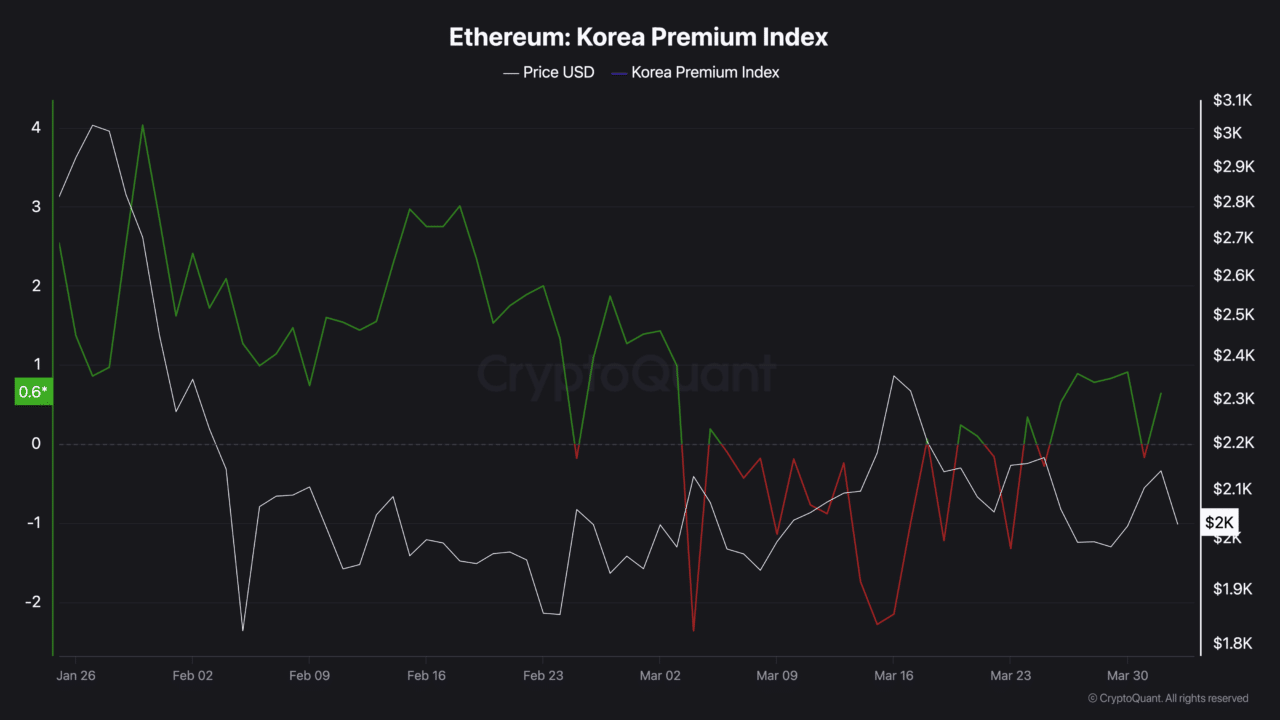Select the Mar 30 date on x-axis
This screenshot has height=720, width=1280.
1127,675
